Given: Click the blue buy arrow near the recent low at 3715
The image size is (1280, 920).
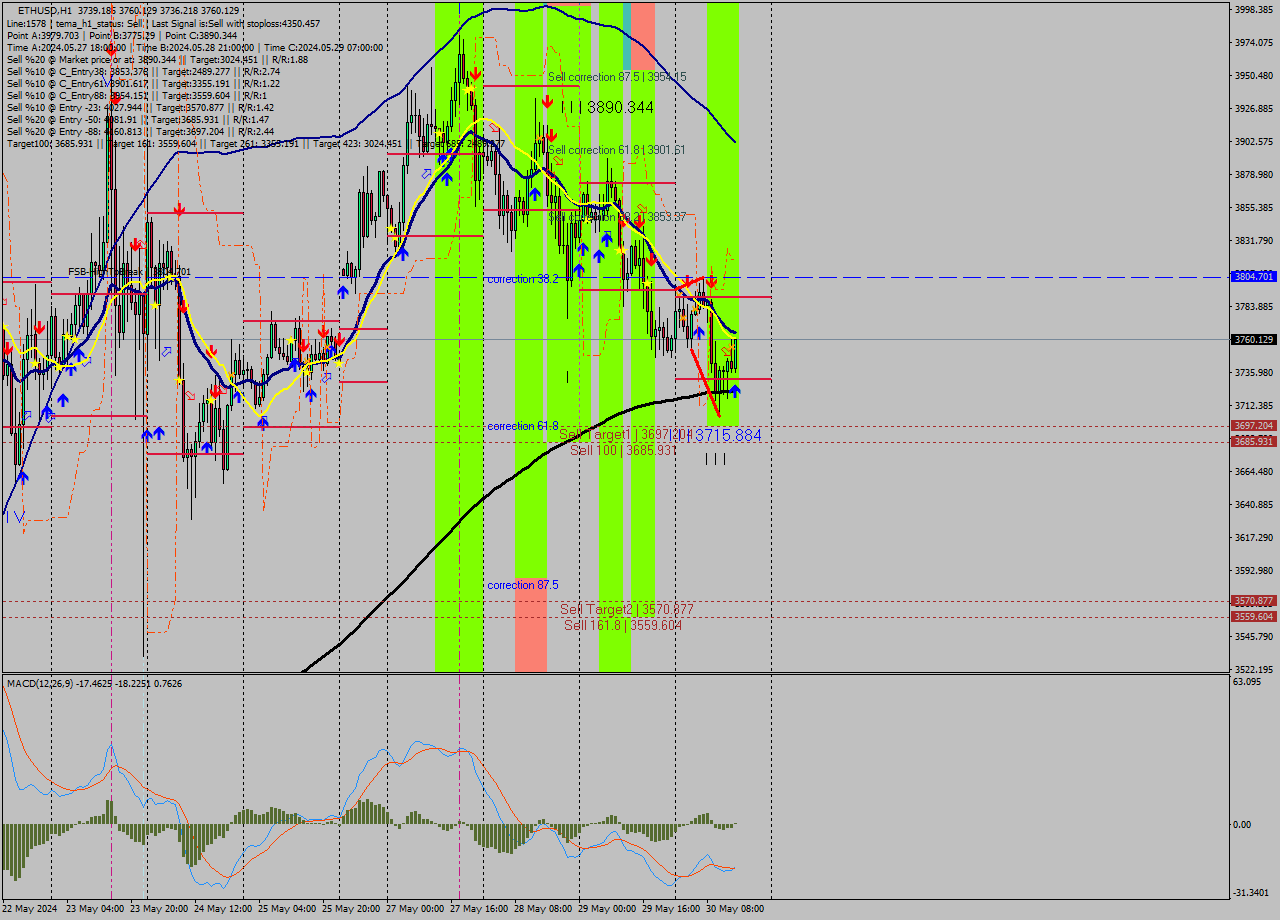Looking at the screenshot, I should (x=735, y=391).
